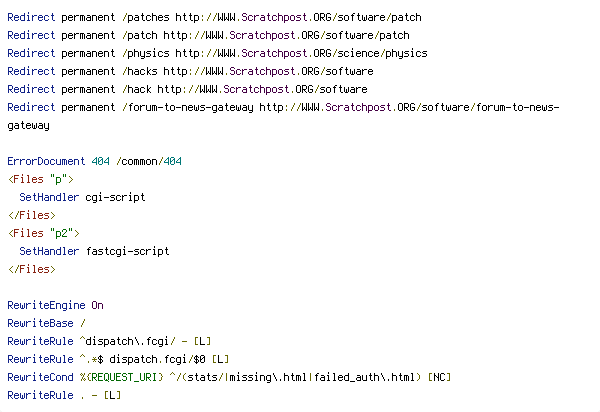600x412 pixels.
Task: Click the /common/404 path
Action: point(149,161)
